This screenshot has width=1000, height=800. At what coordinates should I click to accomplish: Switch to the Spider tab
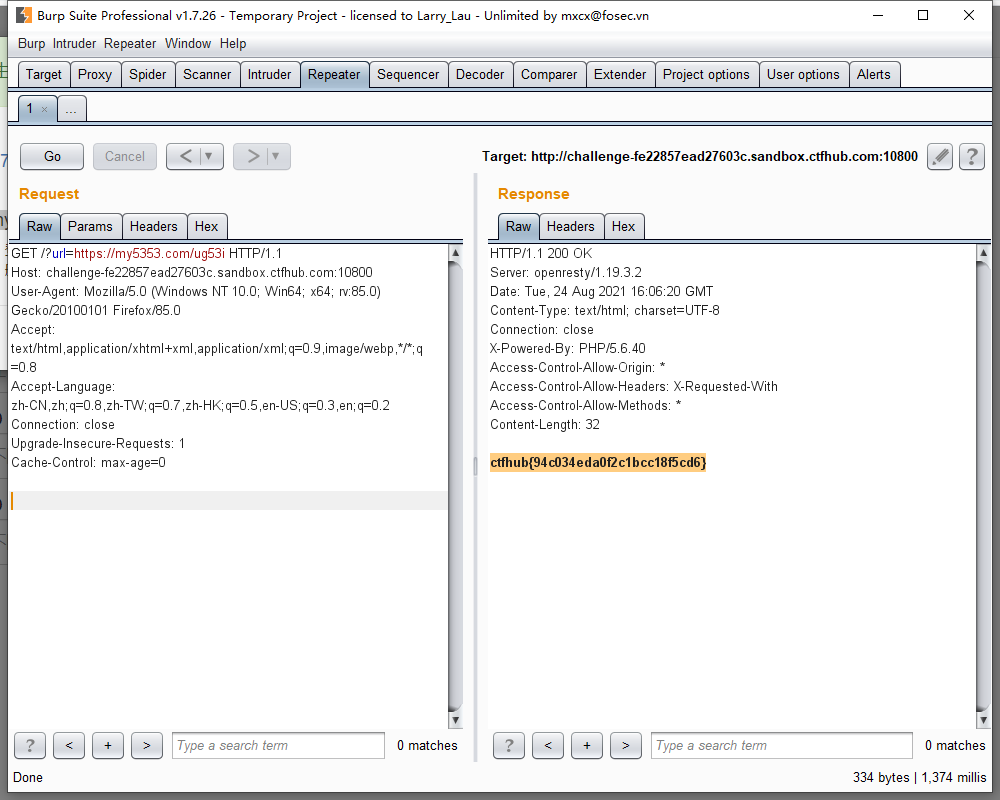pos(147,75)
